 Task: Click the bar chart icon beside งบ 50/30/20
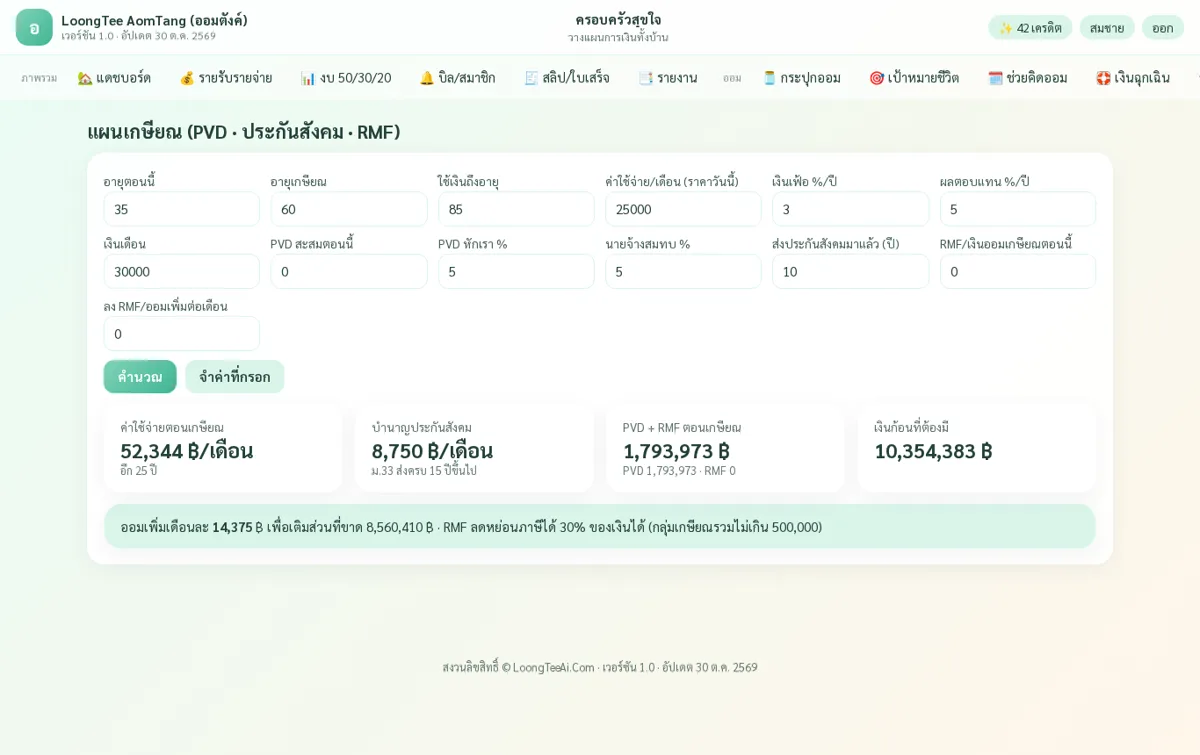308,78
